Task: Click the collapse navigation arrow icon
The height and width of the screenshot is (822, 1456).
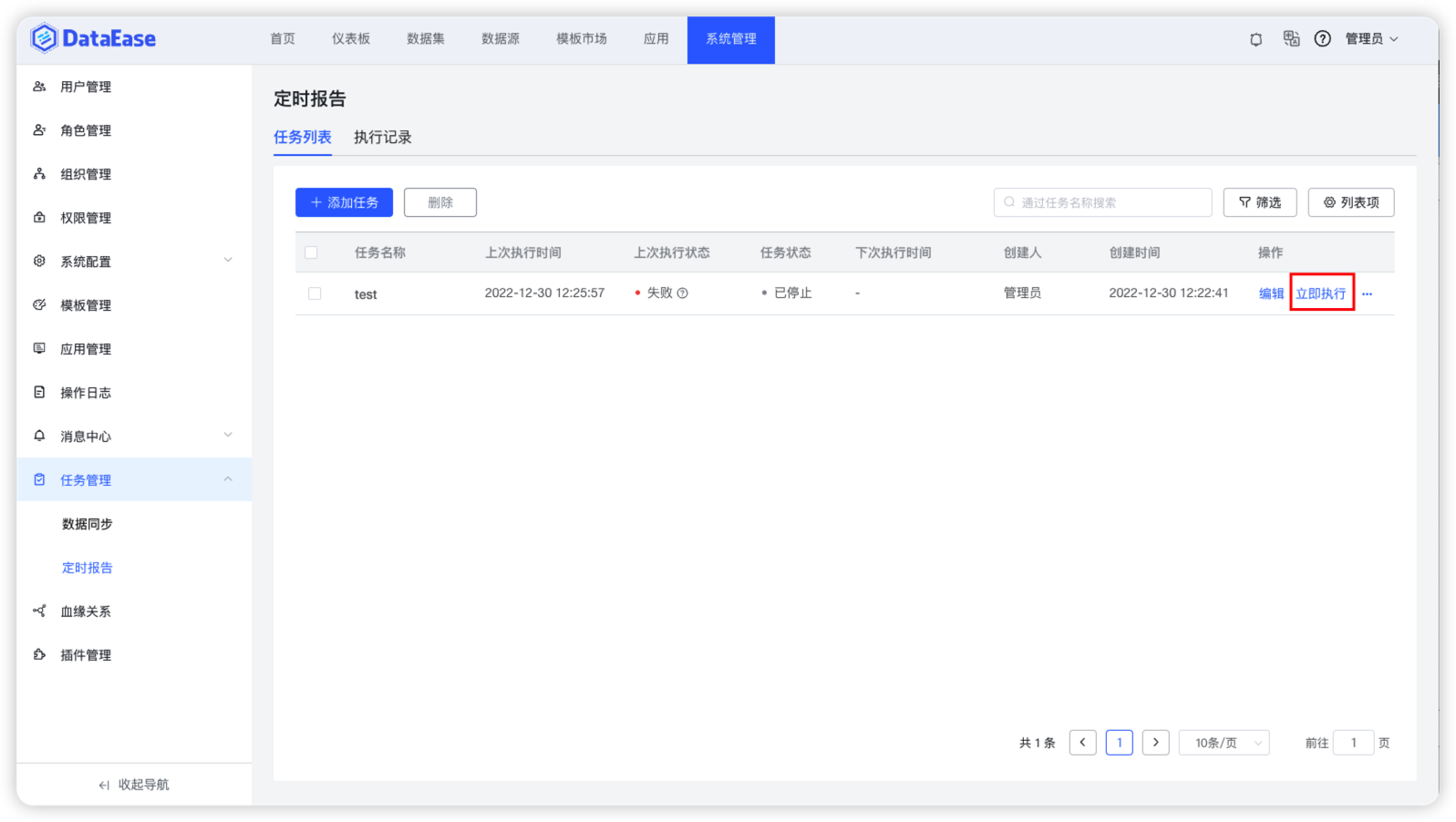Action: [104, 785]
